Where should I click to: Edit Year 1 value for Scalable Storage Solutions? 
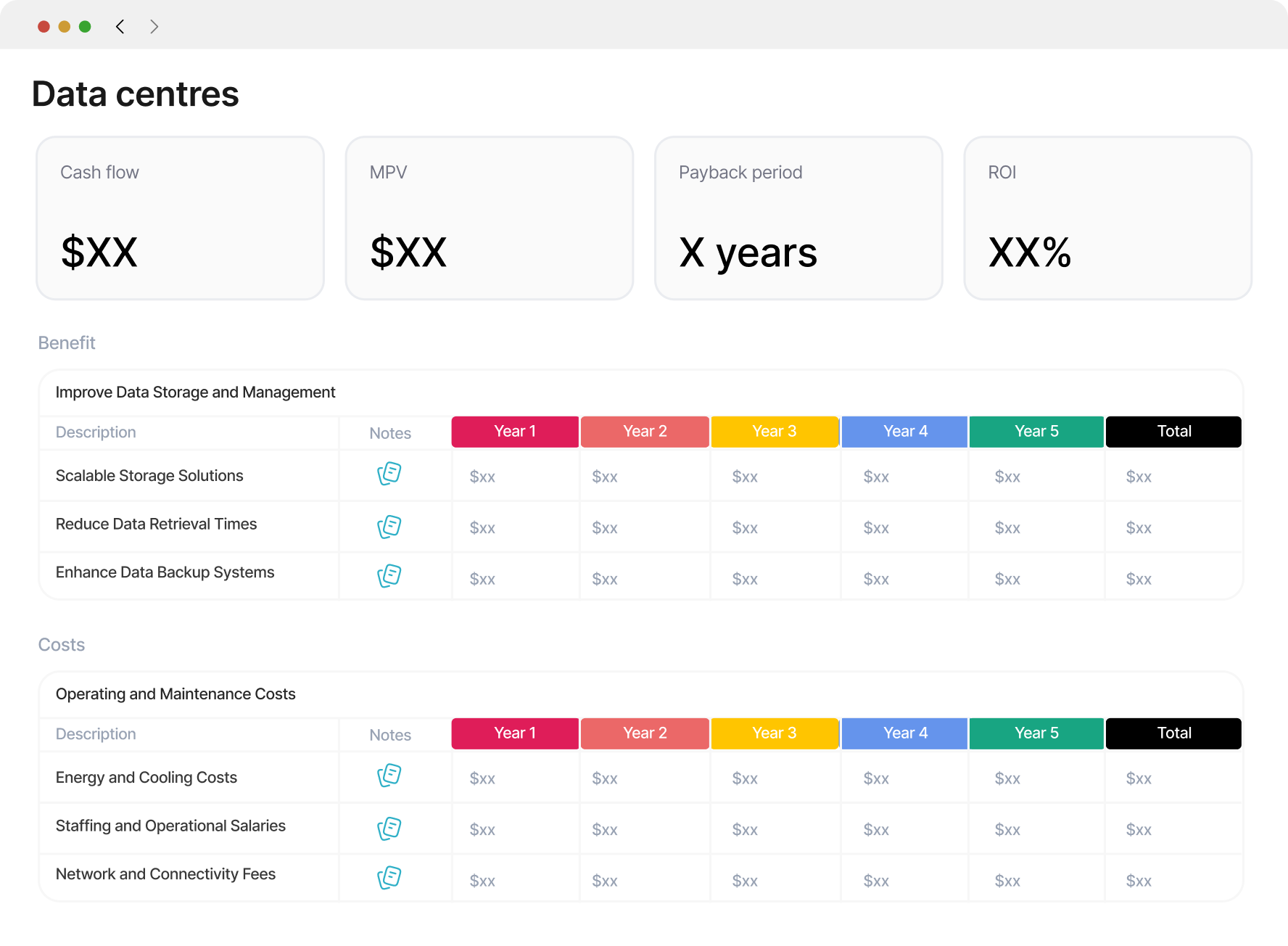[482, 477]
